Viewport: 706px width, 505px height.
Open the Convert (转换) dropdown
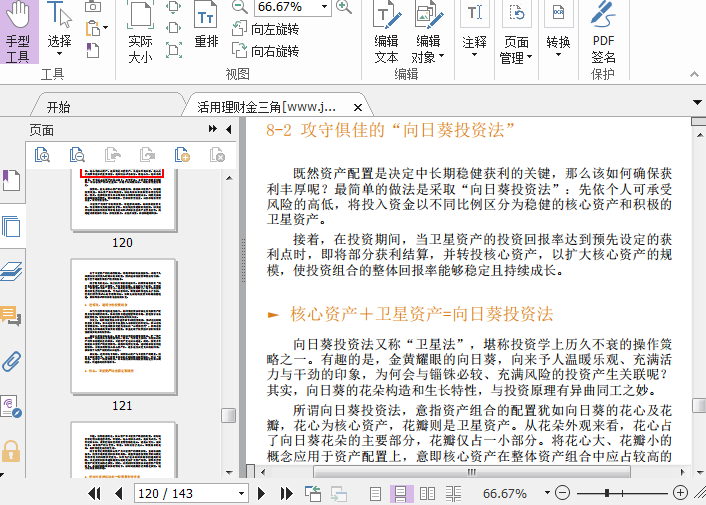point(558,30)
